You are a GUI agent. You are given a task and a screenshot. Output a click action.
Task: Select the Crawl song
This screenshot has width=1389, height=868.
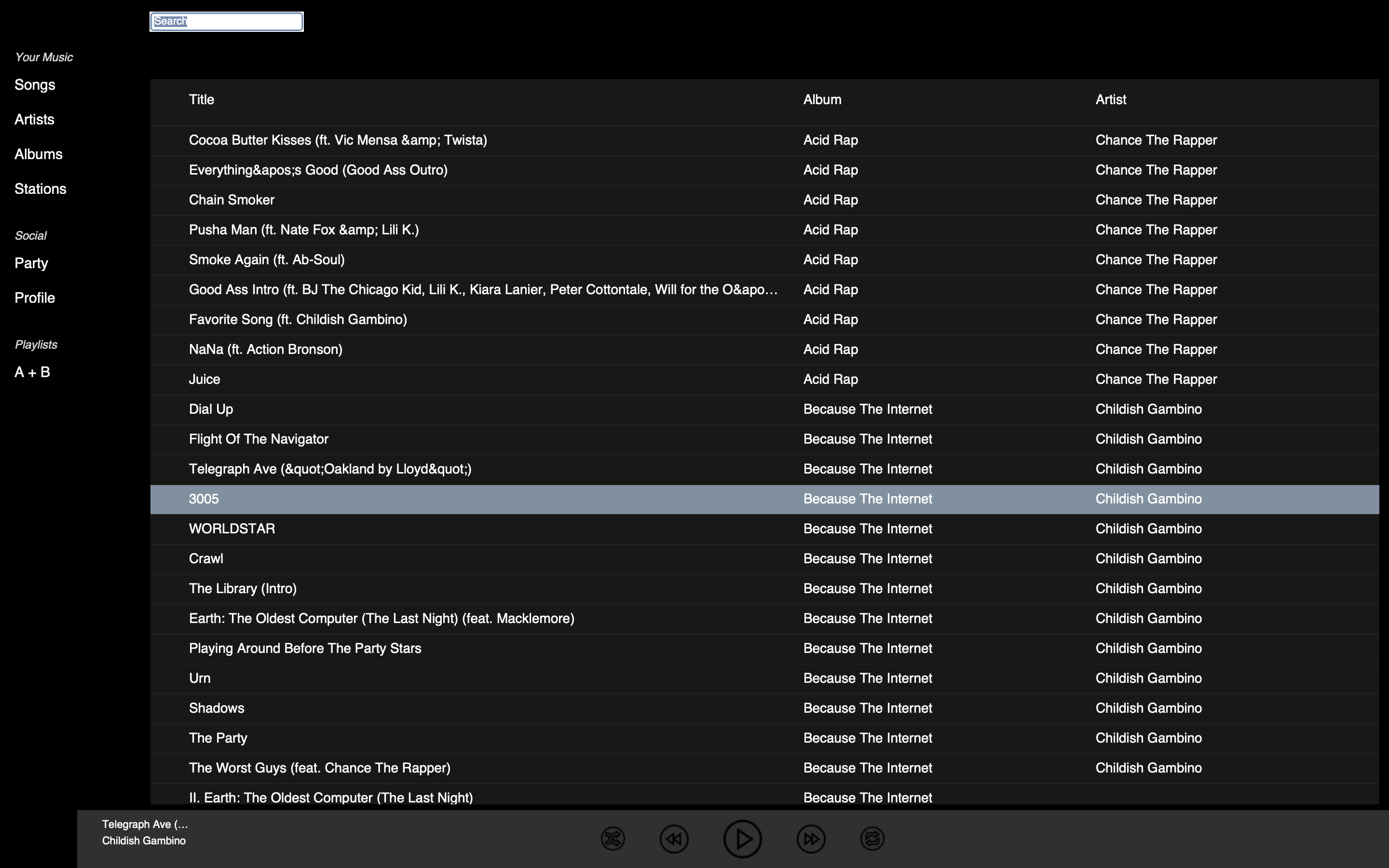click(764, 558)
